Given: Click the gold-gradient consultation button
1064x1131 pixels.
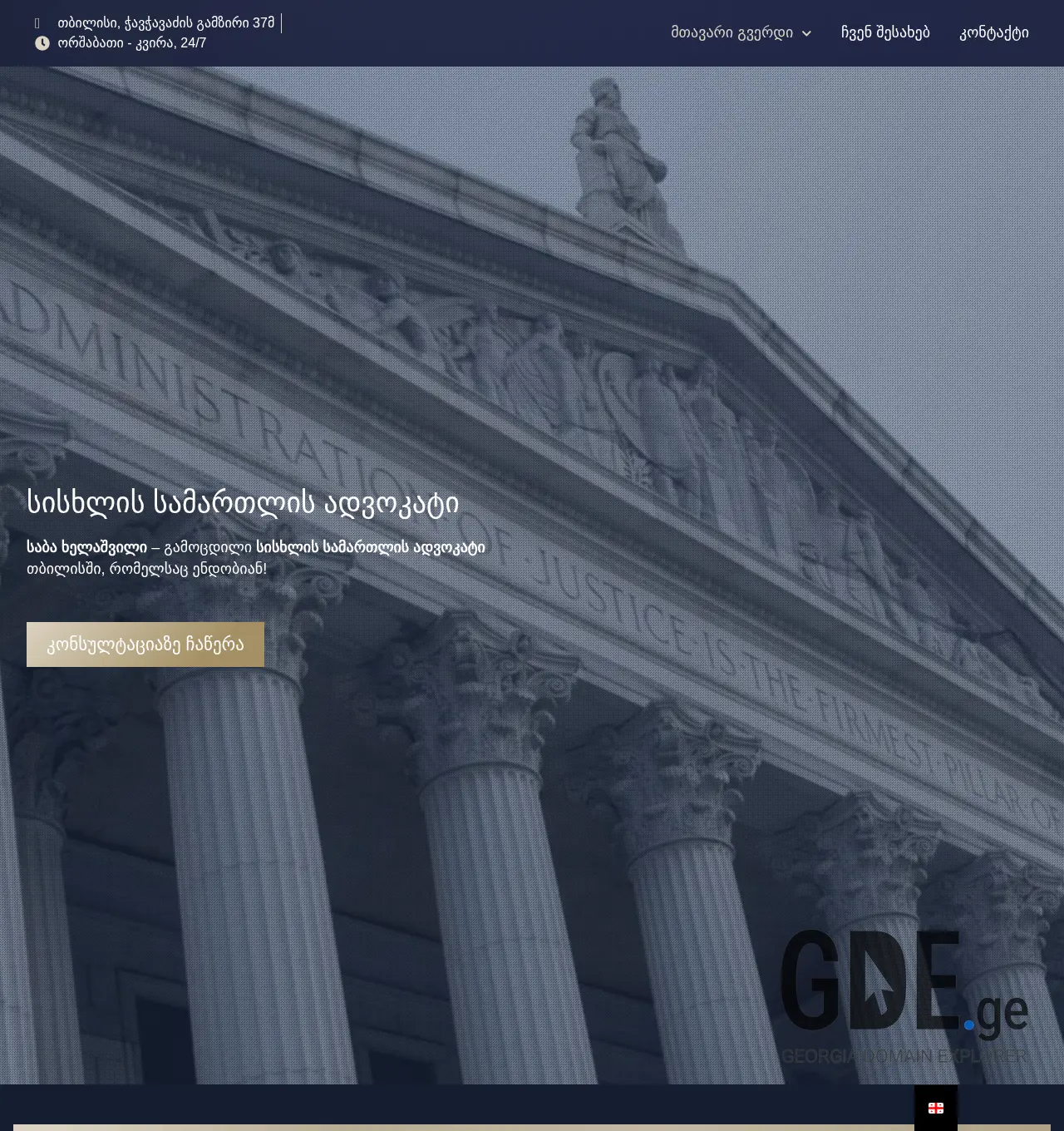Looking at the screenshot, I should pos(145,644).
